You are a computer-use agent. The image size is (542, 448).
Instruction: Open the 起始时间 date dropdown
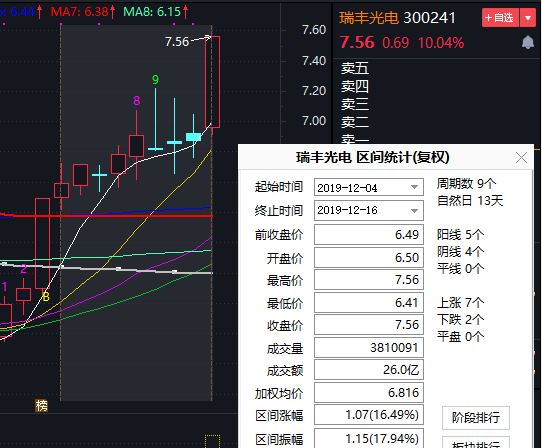pyautogui.click(x=414, y=187)
